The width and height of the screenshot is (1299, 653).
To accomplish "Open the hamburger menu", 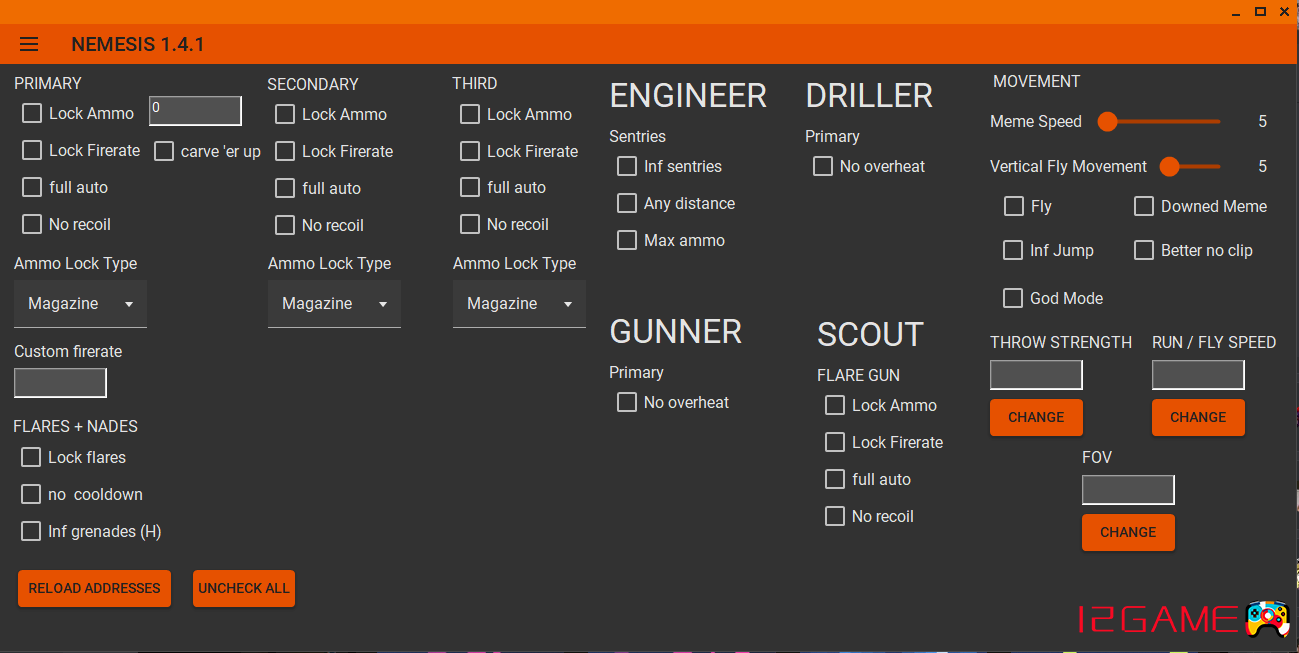I will (x=29, y=44).
